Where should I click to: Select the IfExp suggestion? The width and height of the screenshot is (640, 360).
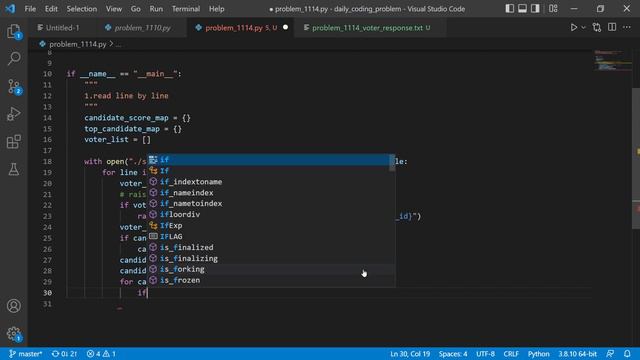coord(269,226)
